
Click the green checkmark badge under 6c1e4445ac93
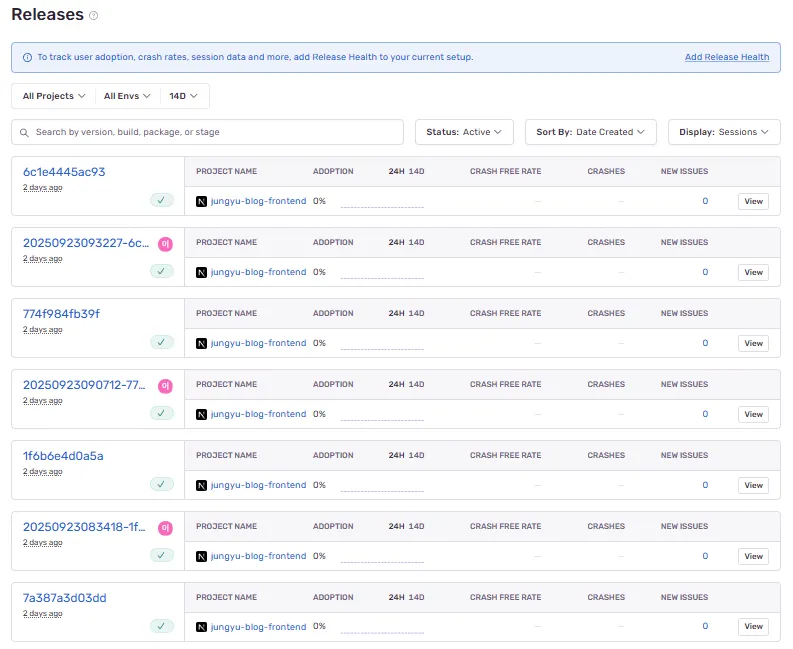pyautogui.click(x=162, y=200)
